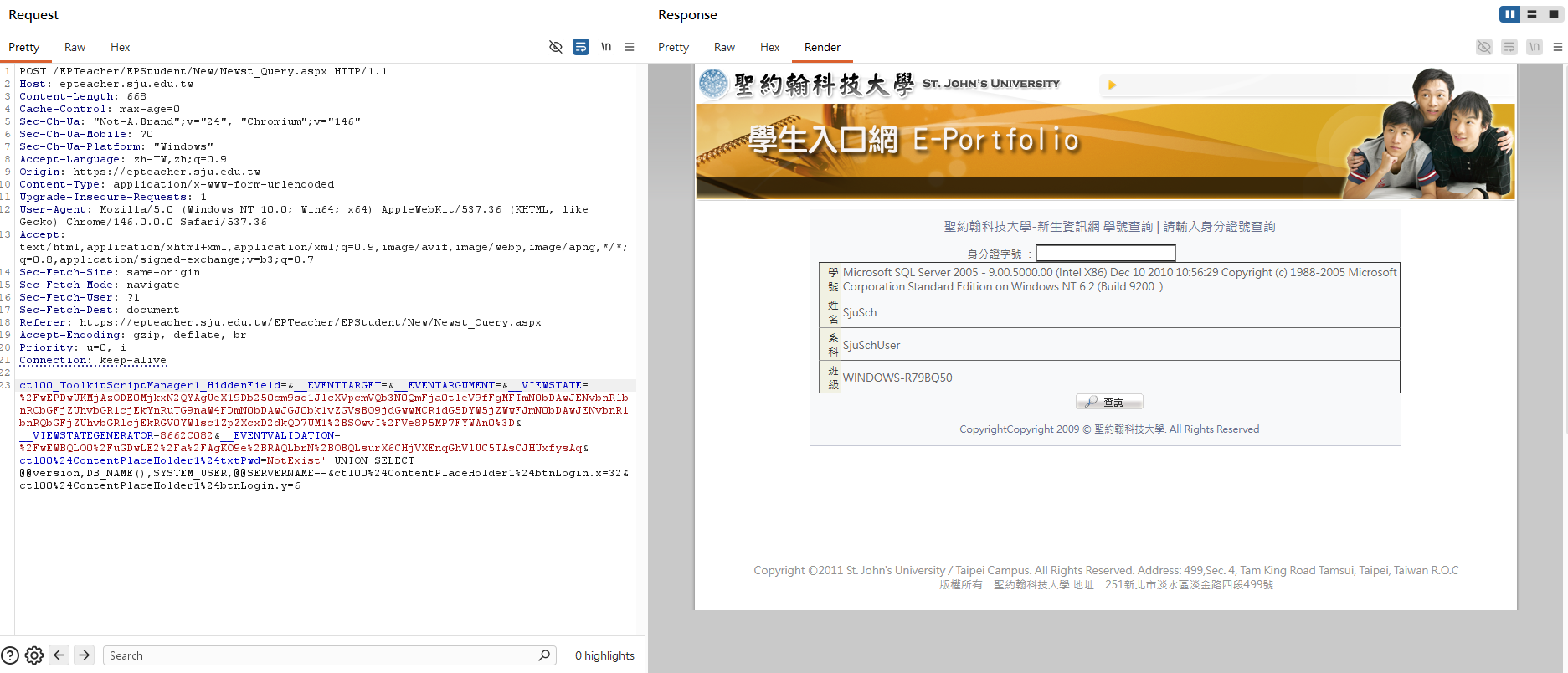The image size is (1568, 673).
Task: Toggle word wrap icon in Request panel
Action: tap(581, 47)
